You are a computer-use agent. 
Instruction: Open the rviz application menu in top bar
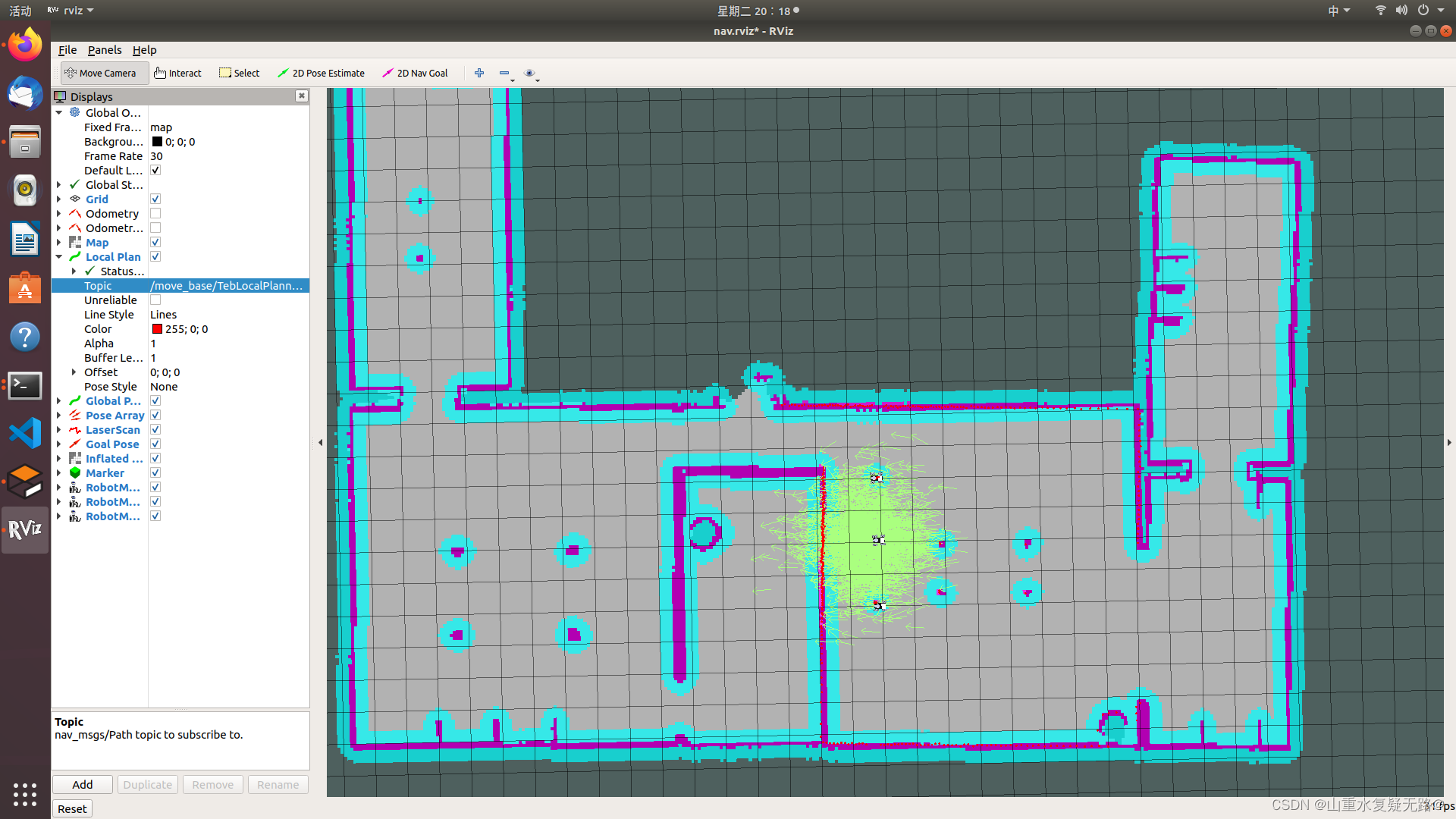coord(71,11)
